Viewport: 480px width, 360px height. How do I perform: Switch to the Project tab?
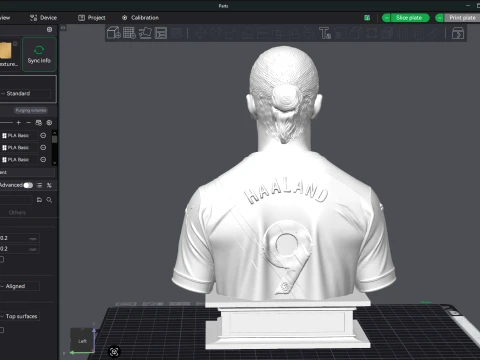tap(92, 18)
